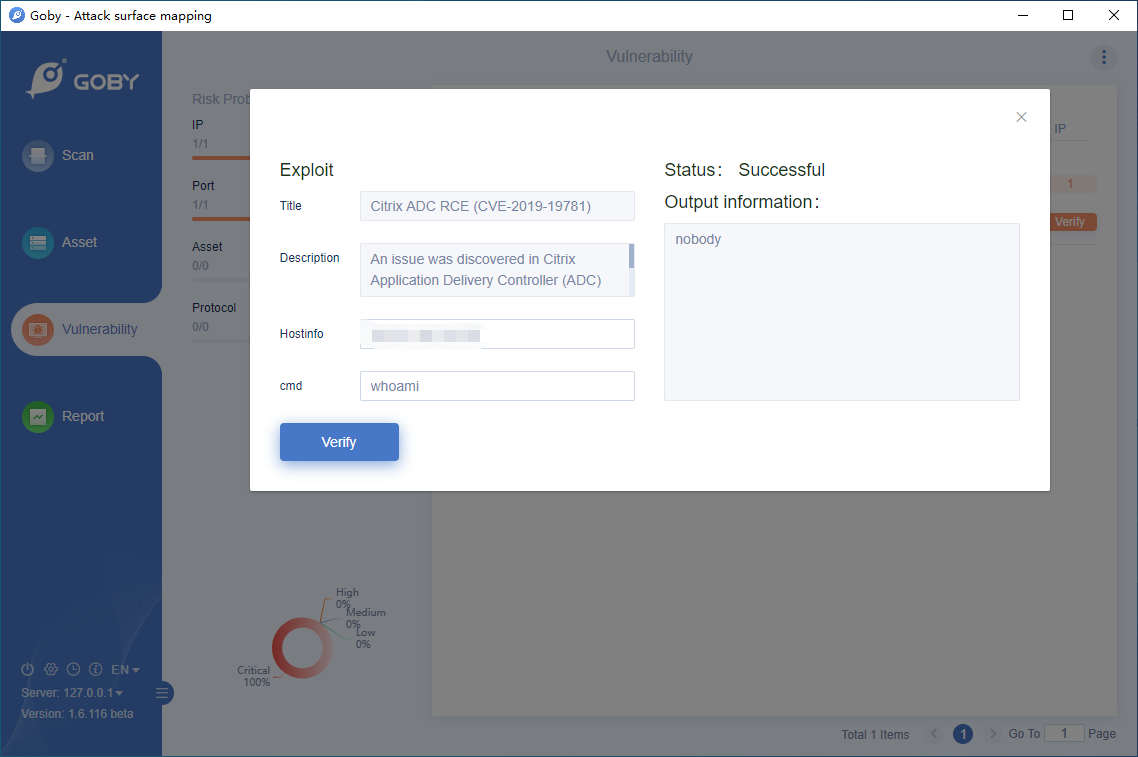Screen dimensions: 1138x757
Task: Click the blue Verify button
Action: pyautogui.click(x=339, y=442)
